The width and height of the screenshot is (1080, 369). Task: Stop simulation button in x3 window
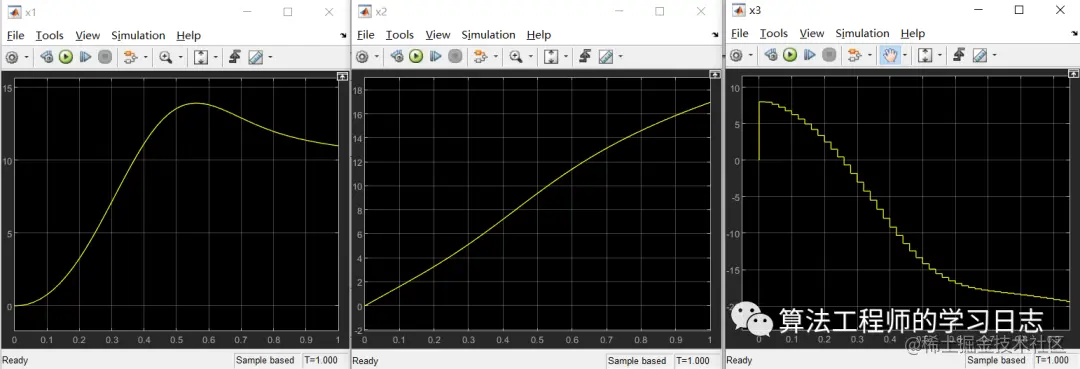[829, 55]
